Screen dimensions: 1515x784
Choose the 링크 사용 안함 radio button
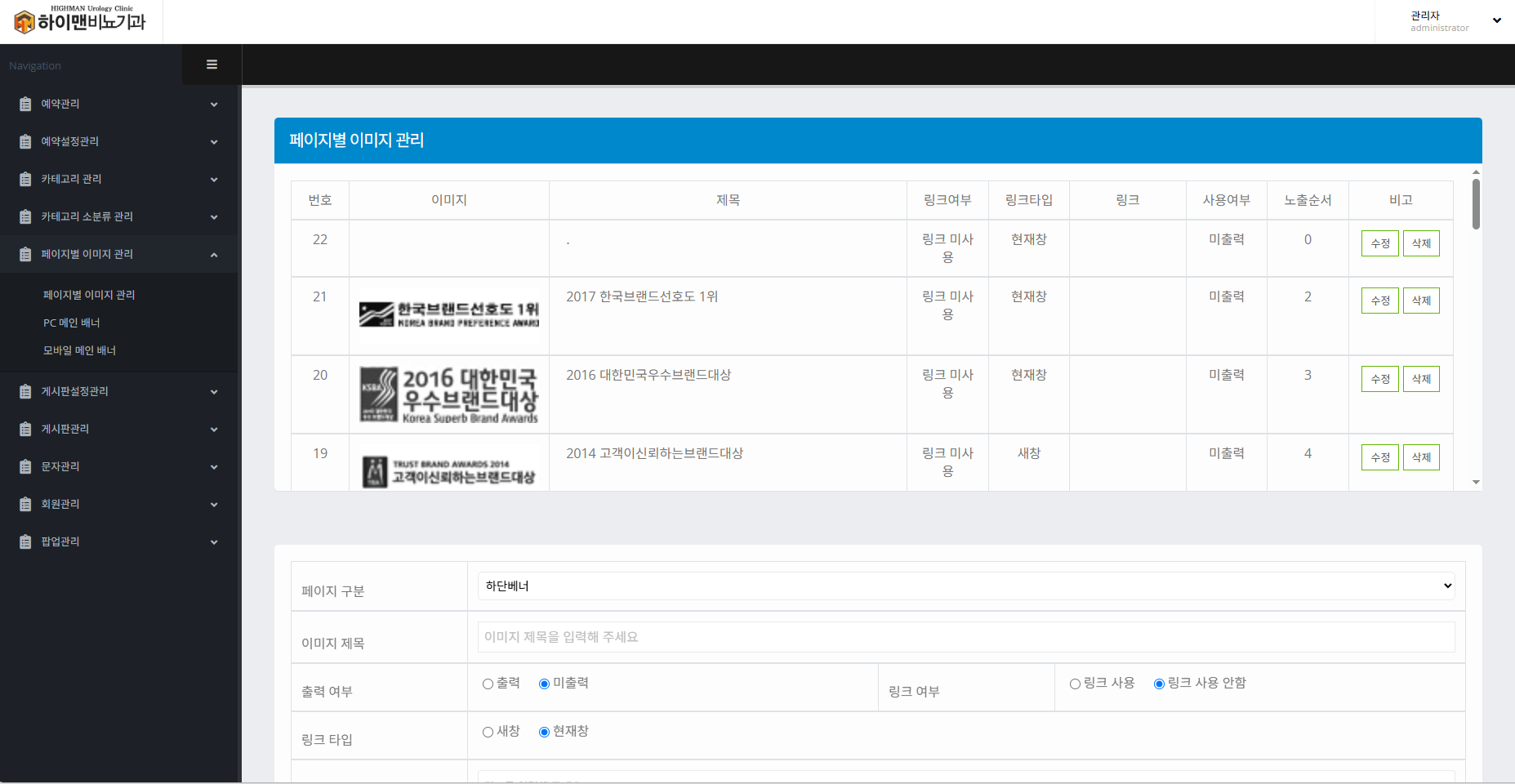[1159, 684]
